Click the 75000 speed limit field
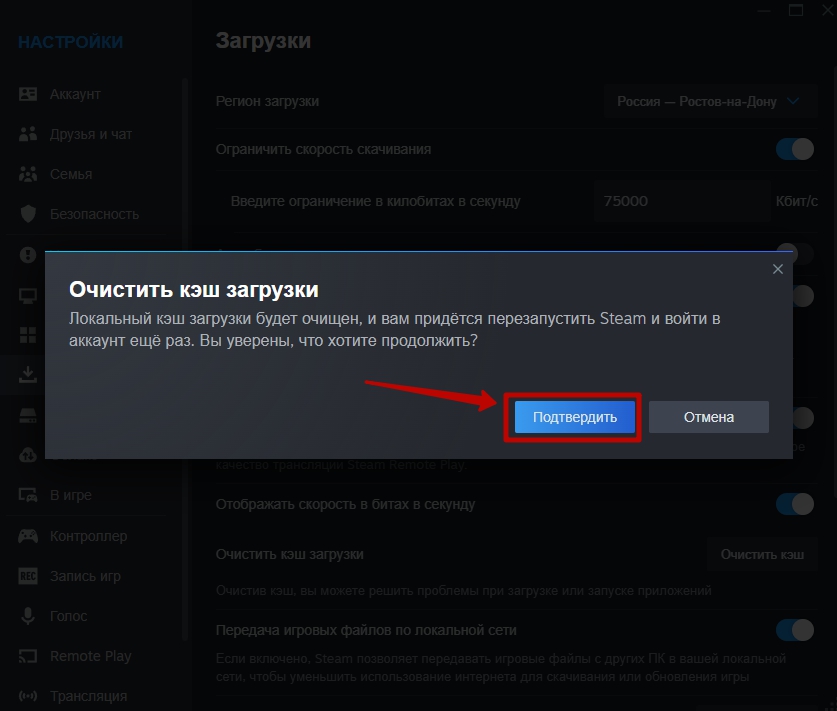The width and height of the screenshot is (837, 711). pyautogui.click(x=682, y=201)
